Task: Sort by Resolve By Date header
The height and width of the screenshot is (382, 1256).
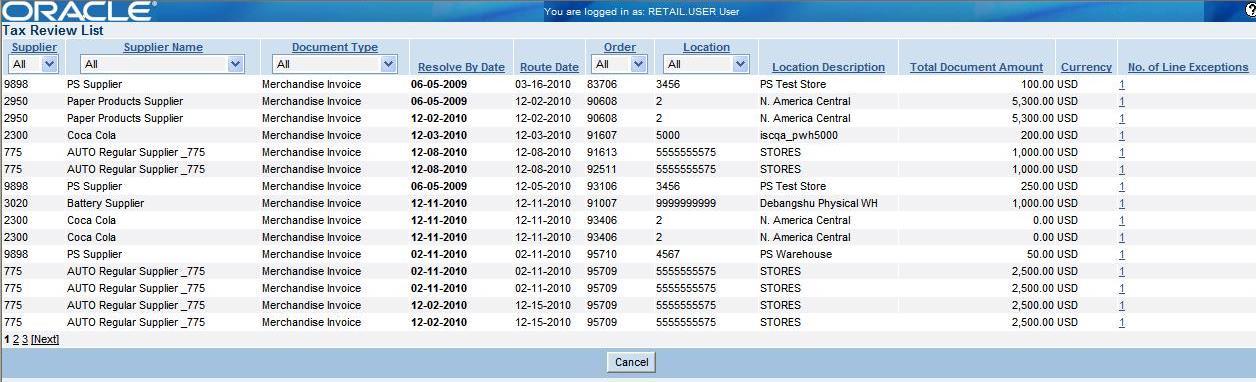Action: 461,67
